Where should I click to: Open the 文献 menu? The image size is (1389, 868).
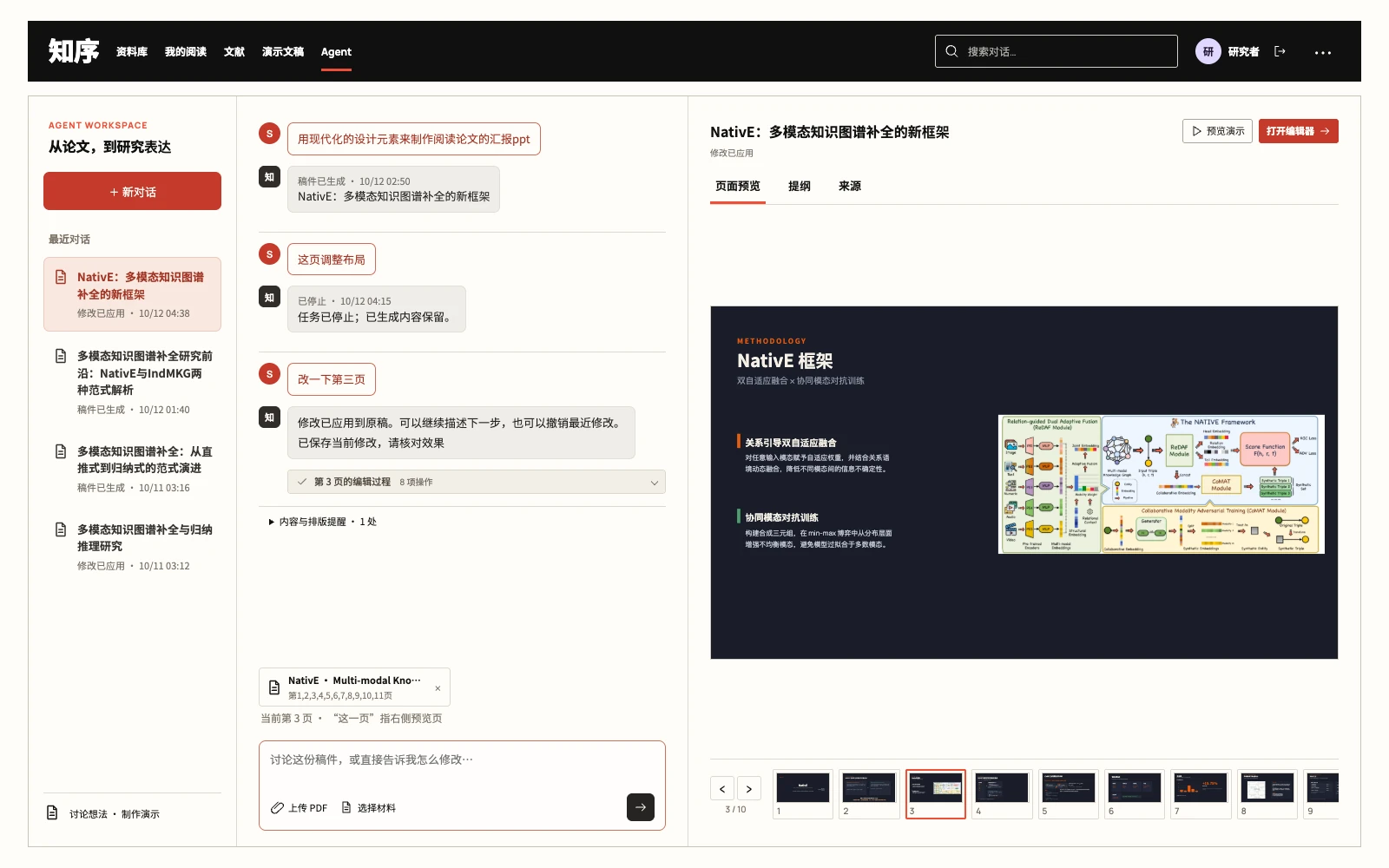234,52
